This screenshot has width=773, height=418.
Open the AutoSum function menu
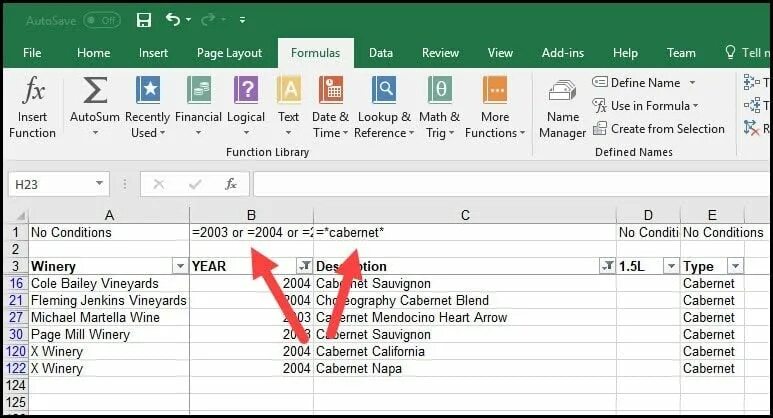pyautogui.click(x=95, y=107)
